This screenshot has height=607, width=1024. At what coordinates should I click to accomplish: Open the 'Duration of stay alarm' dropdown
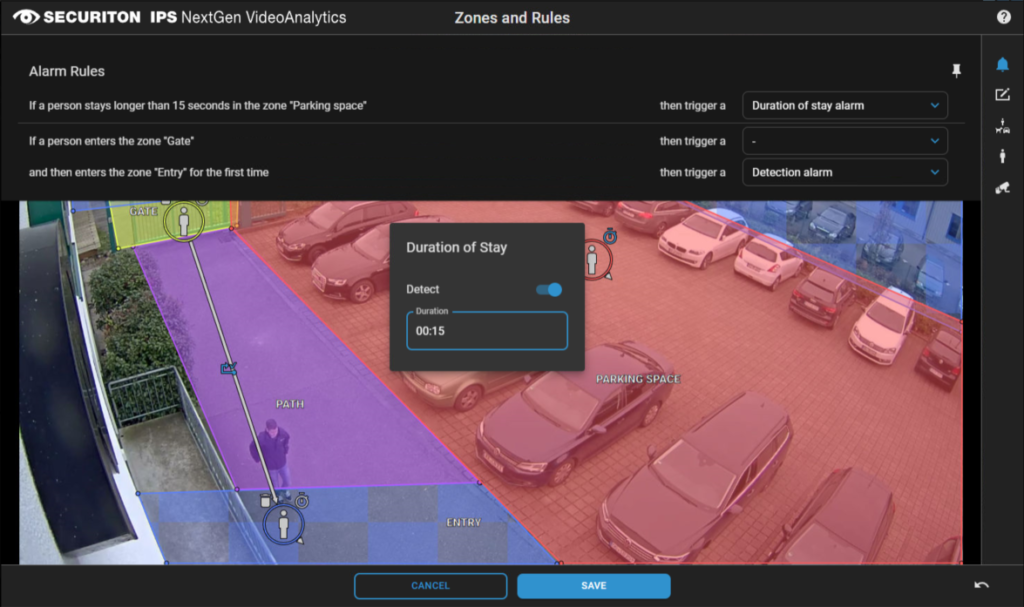pyautogui.click(x=845, y=105)
